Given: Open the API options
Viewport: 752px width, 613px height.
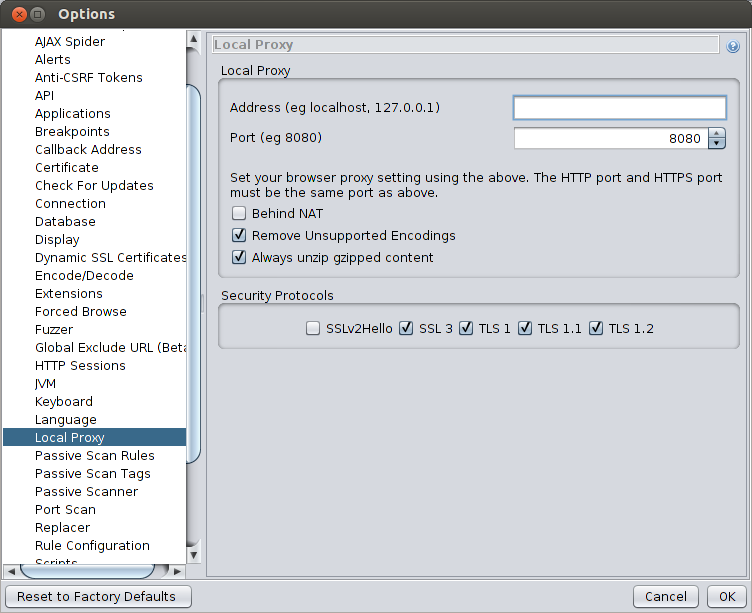Looking at the screenshot, I should coord(44,95).
